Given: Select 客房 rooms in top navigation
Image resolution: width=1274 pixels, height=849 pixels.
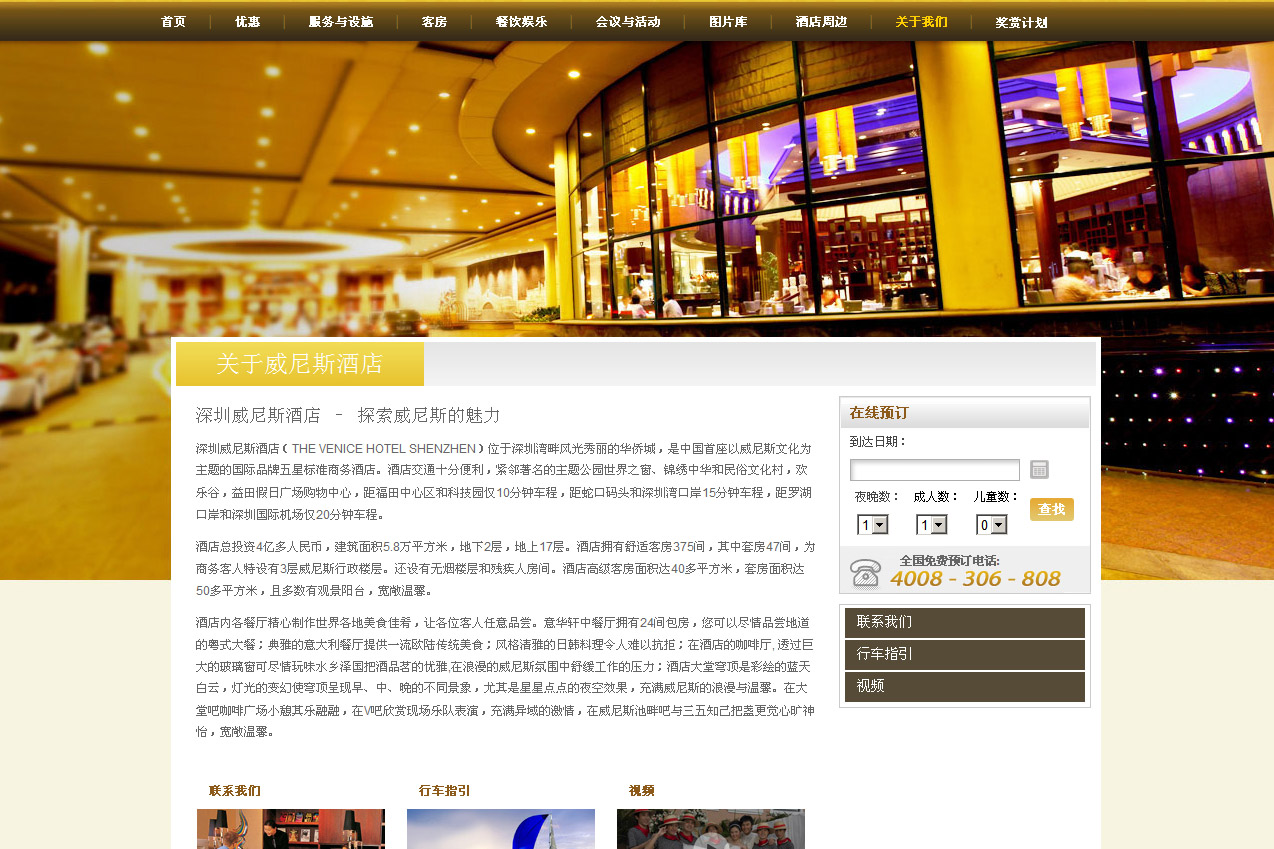Looking at the screenshot, I should tap(434, 22).
